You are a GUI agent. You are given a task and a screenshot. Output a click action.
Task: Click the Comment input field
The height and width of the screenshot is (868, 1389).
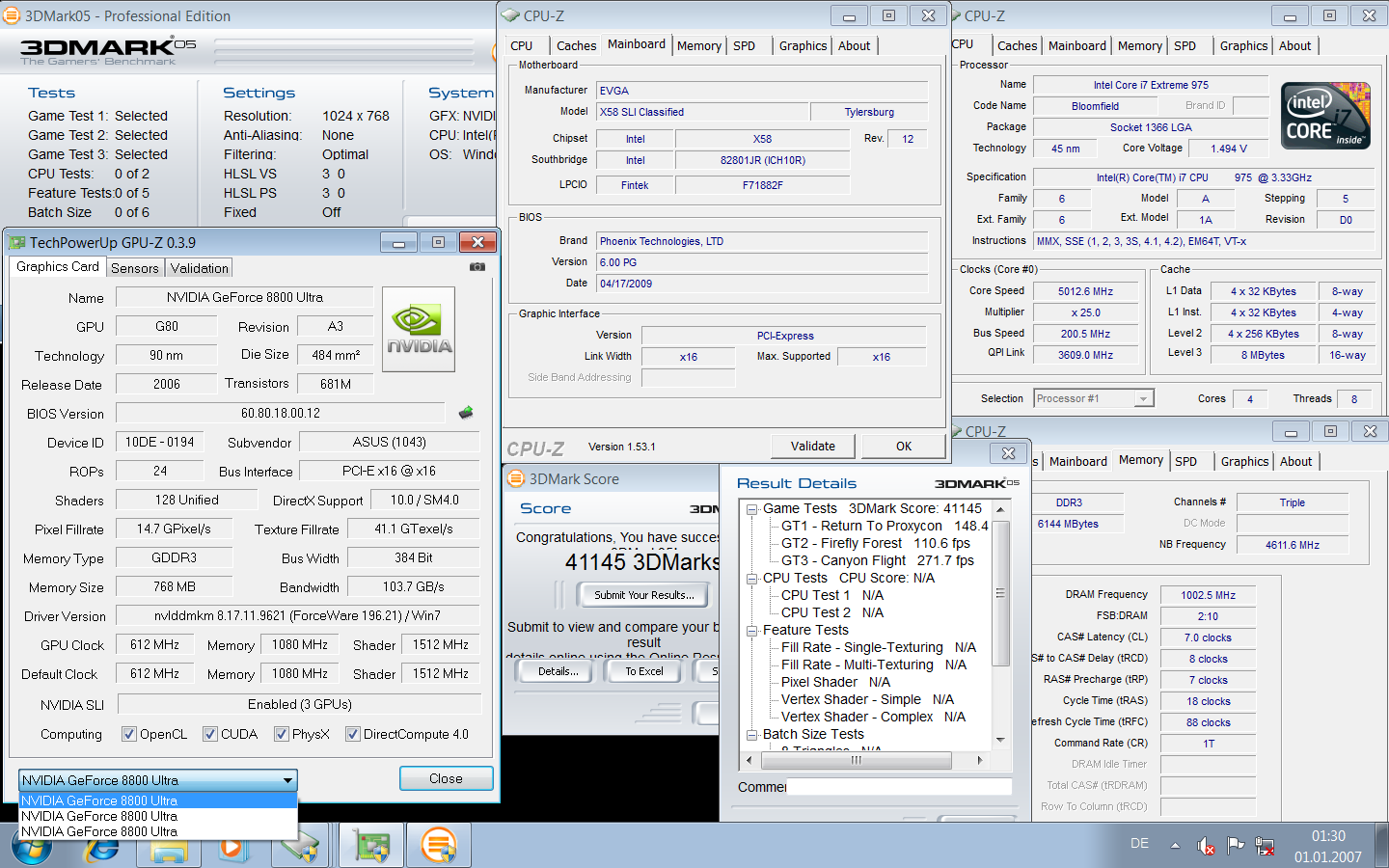(900, 787)
